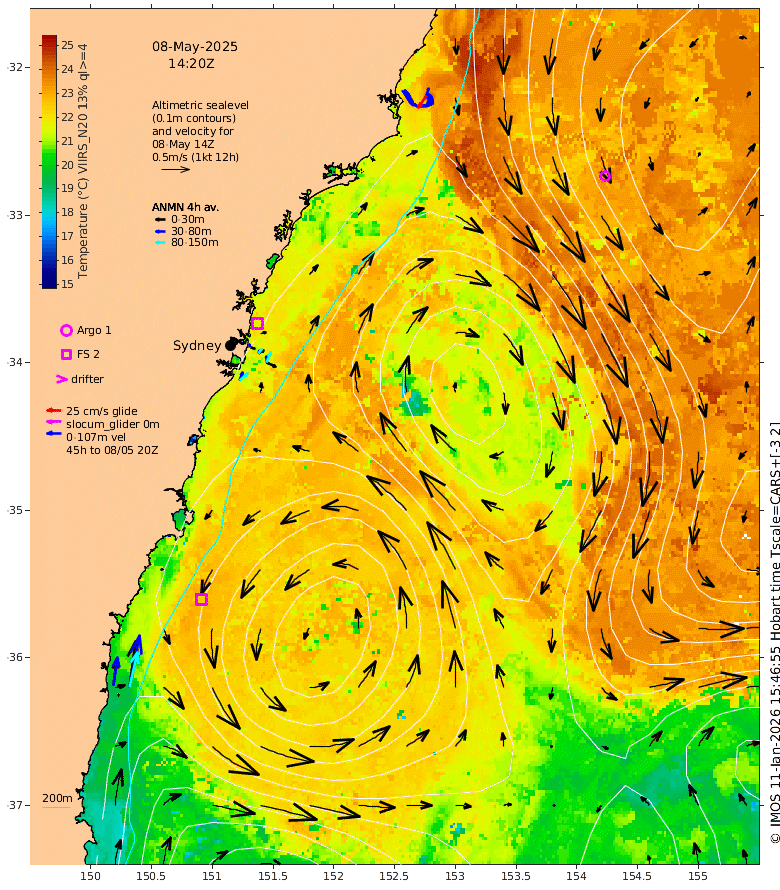The height and width of the screenshot is (890, 780).
Task: Click the 'ANMN 4h av.' heading
Action: coord(185,207)
